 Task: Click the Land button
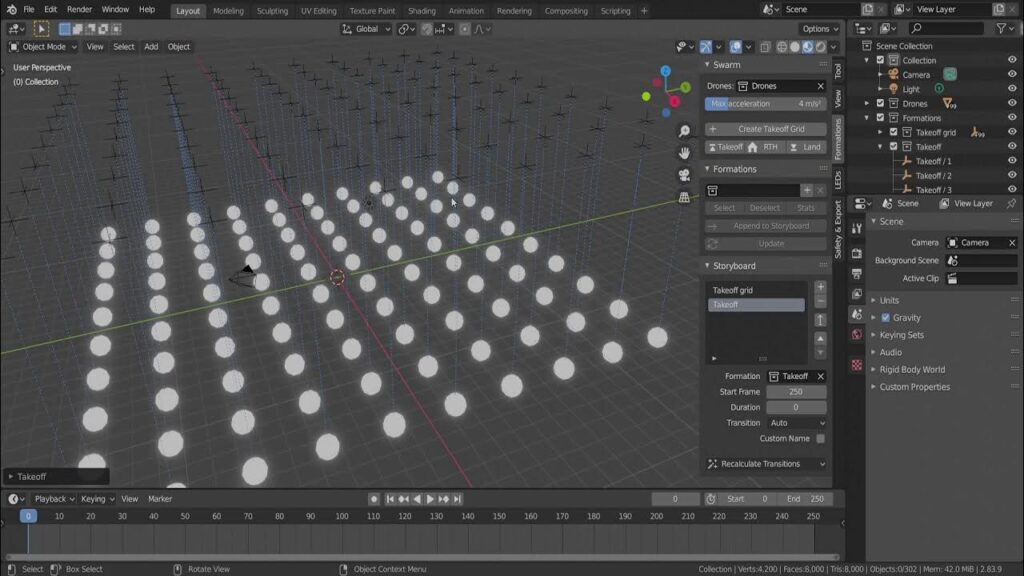tap(806, 147)
